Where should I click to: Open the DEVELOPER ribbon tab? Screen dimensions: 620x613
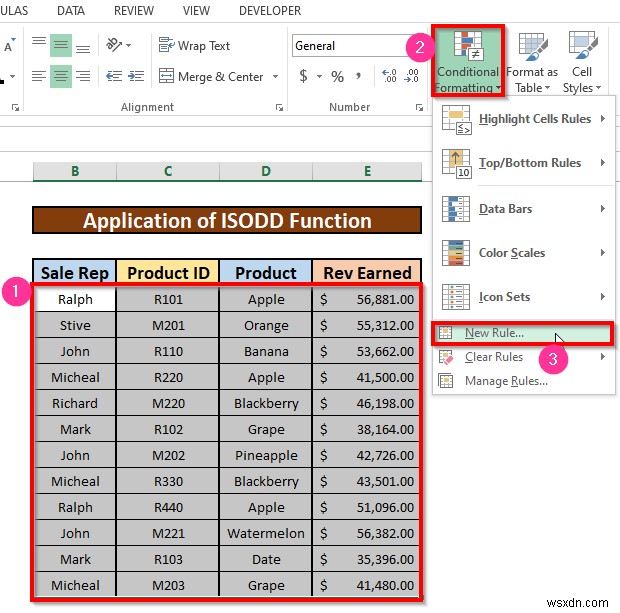(x=270, y=11)
